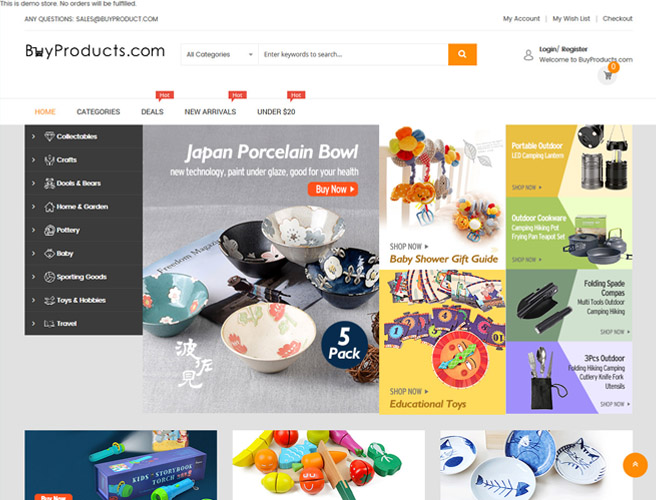Go to the New Arrivals tab

tap(210, 112)
